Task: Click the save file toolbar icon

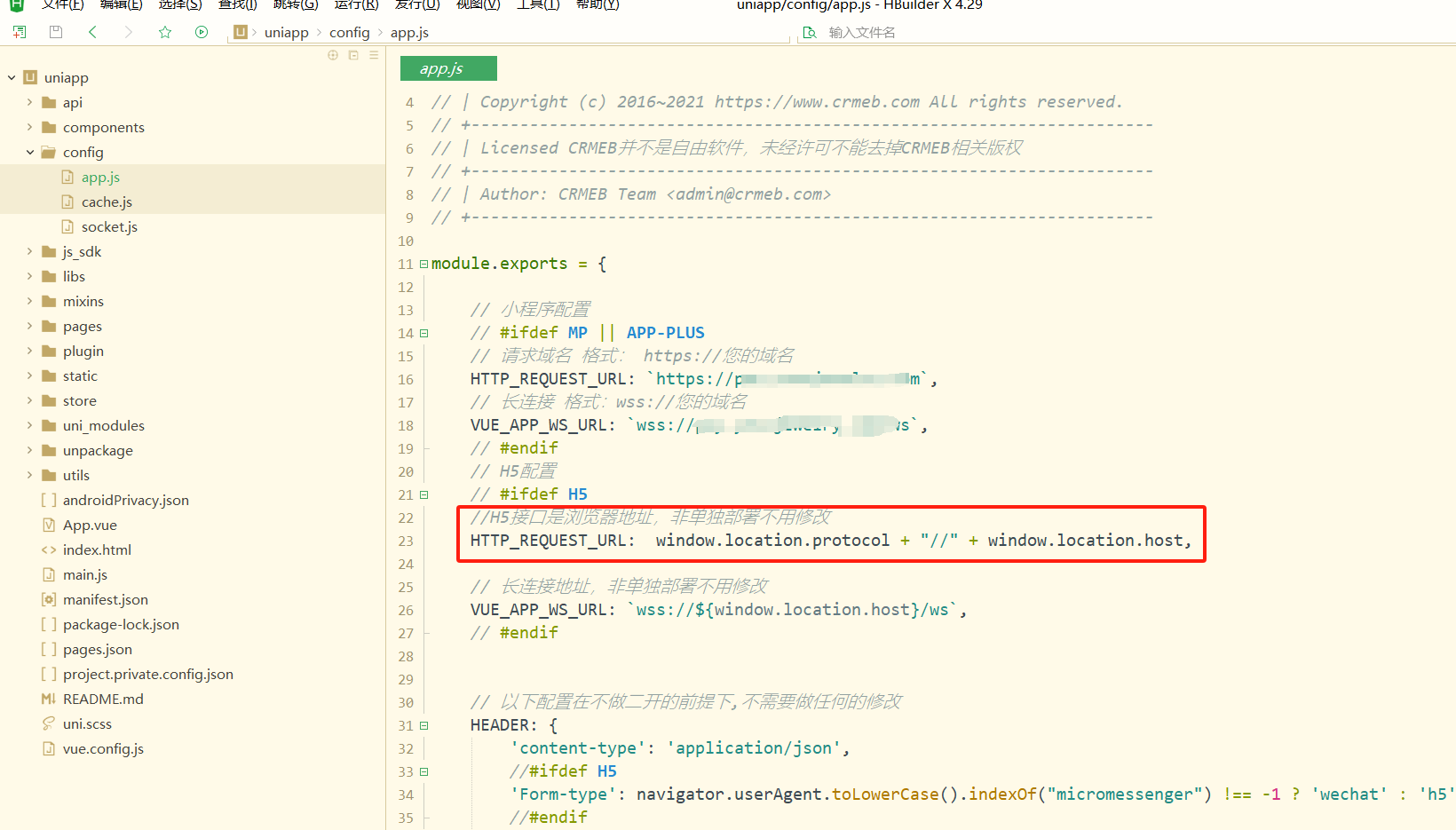Action: coord(56,32)
